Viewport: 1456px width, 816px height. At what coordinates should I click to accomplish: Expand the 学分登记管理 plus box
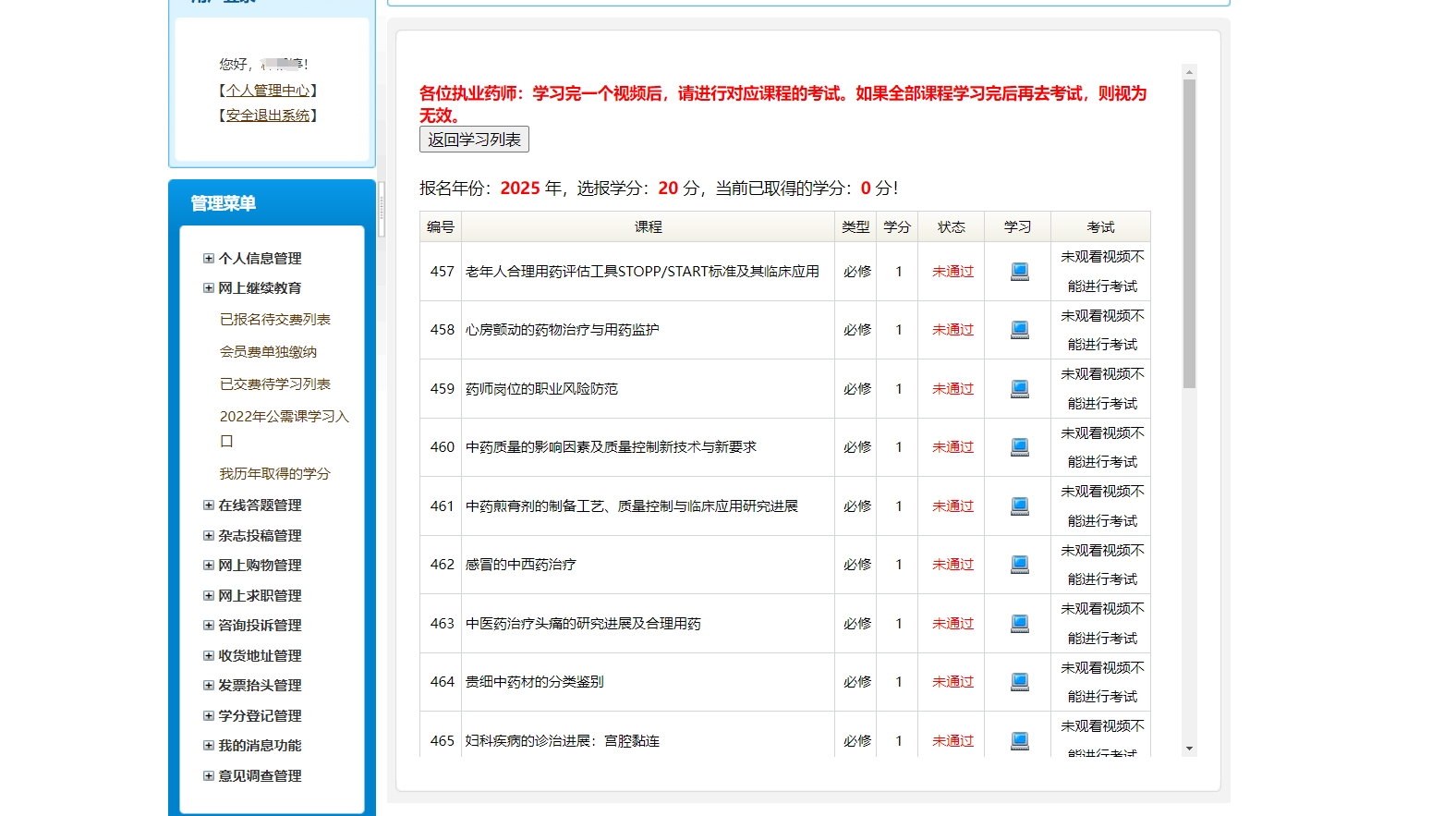click(x=209, y=716)
